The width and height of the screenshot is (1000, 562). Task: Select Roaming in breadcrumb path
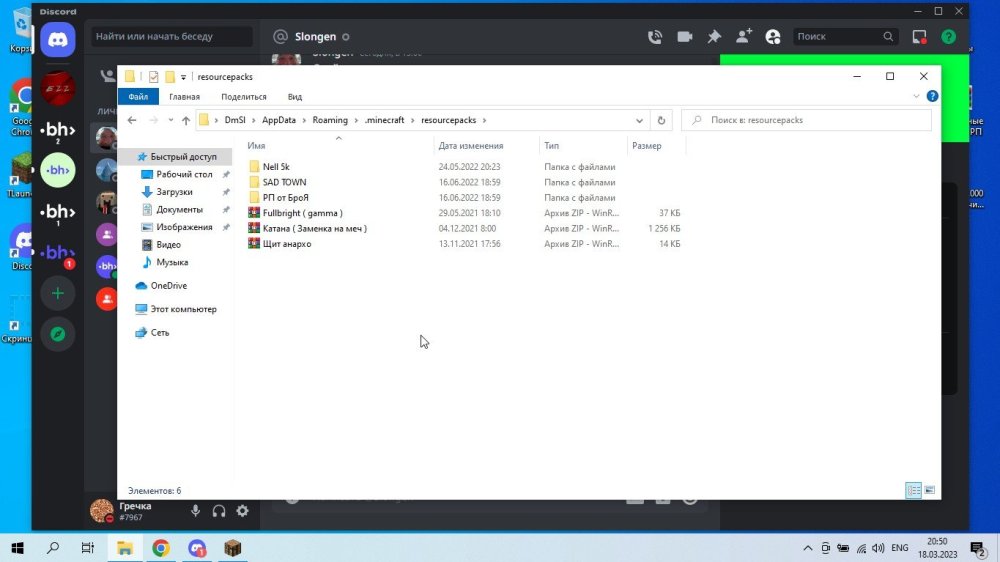[330, 120]
